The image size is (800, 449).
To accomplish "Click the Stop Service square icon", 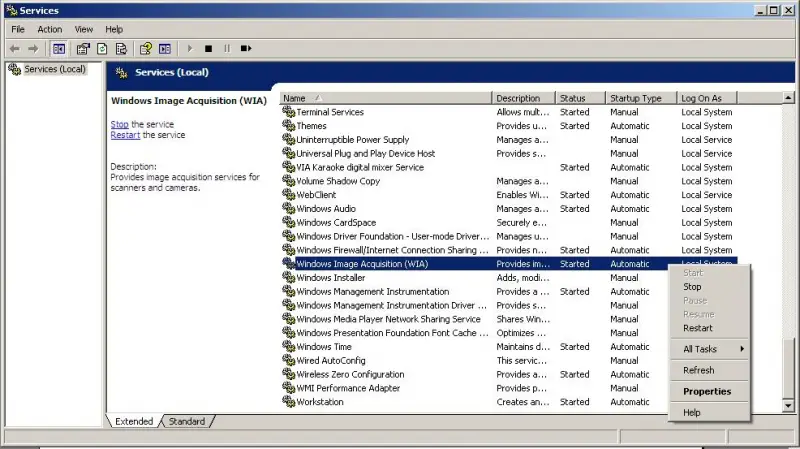I will click(208, 48).
